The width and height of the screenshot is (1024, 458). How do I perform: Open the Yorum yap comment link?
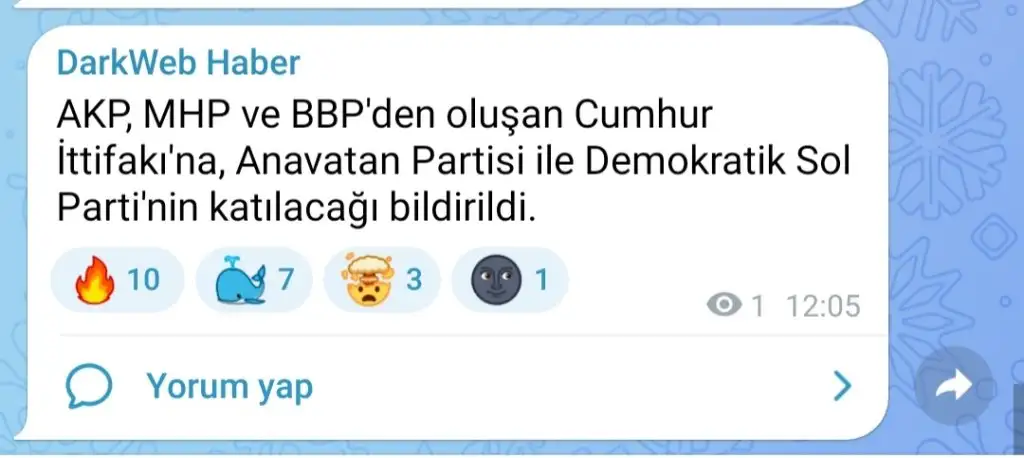pyautogui.click(x=229, y=385)
